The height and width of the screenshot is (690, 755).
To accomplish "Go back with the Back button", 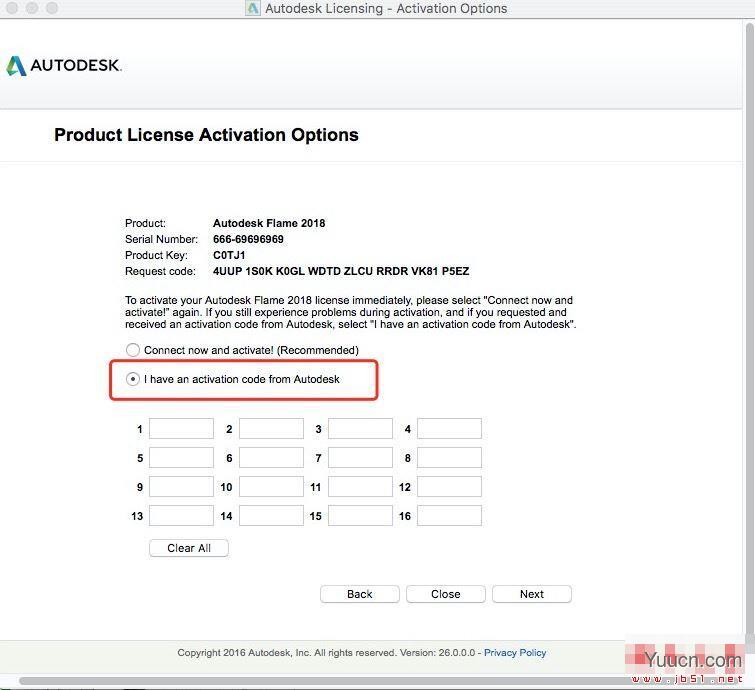I will click(x=360, y=594).
